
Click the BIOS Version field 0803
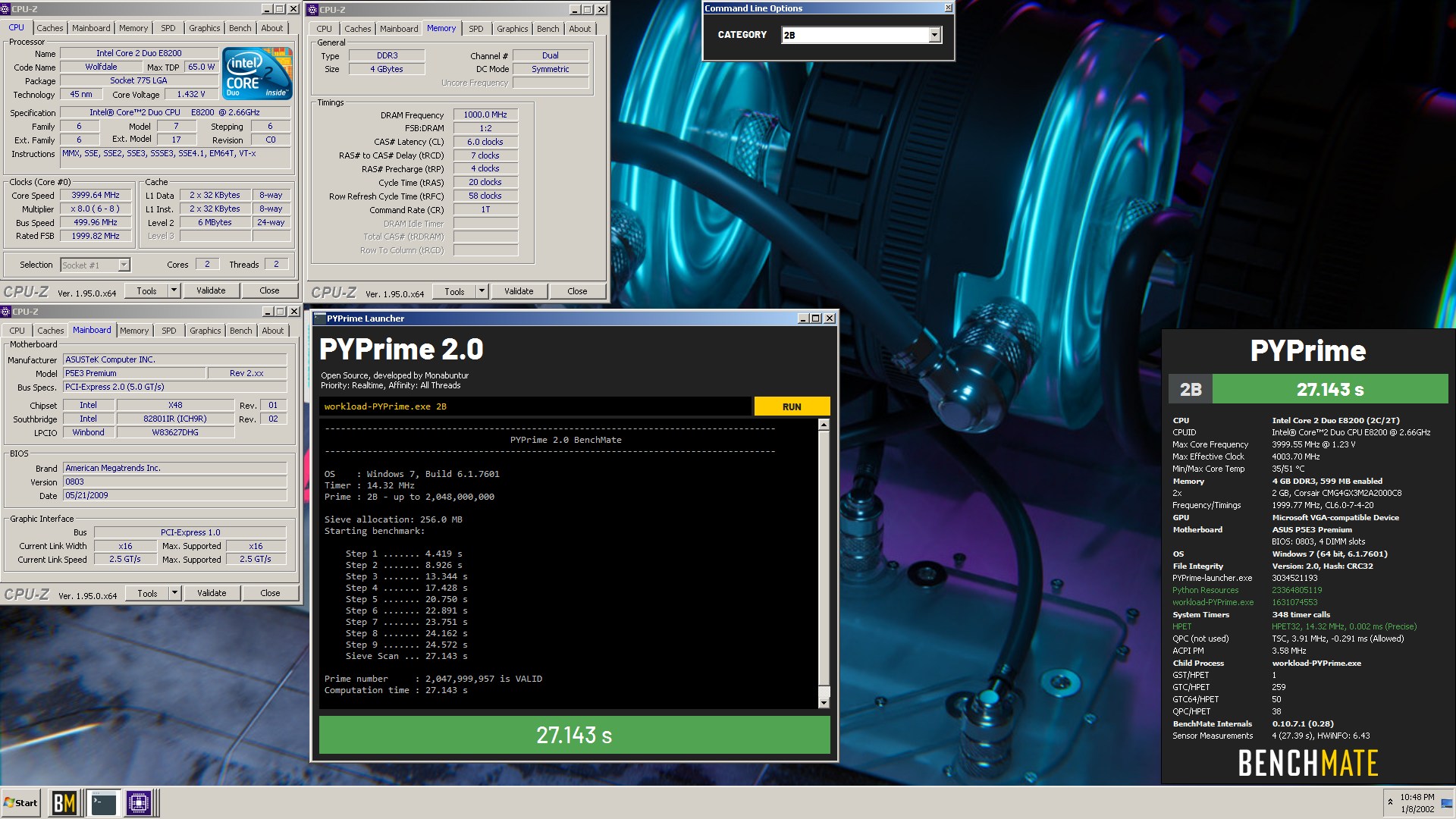[x=175, y=482]
